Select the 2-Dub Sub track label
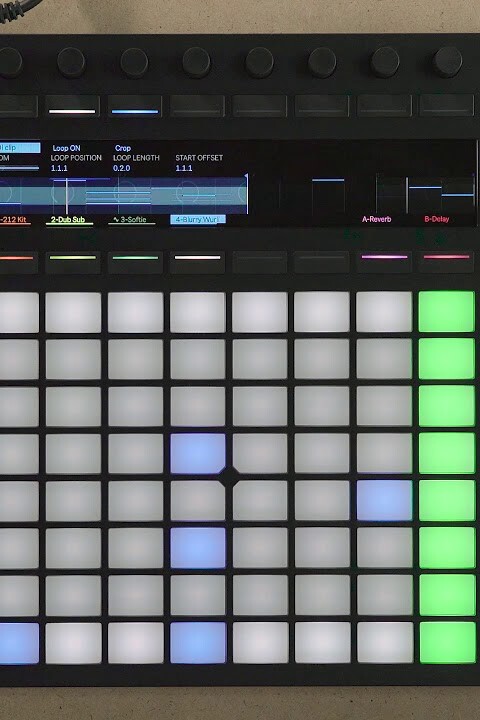This screenshot has height=720, width=480. pyautogui.click(x=68, y=219)
